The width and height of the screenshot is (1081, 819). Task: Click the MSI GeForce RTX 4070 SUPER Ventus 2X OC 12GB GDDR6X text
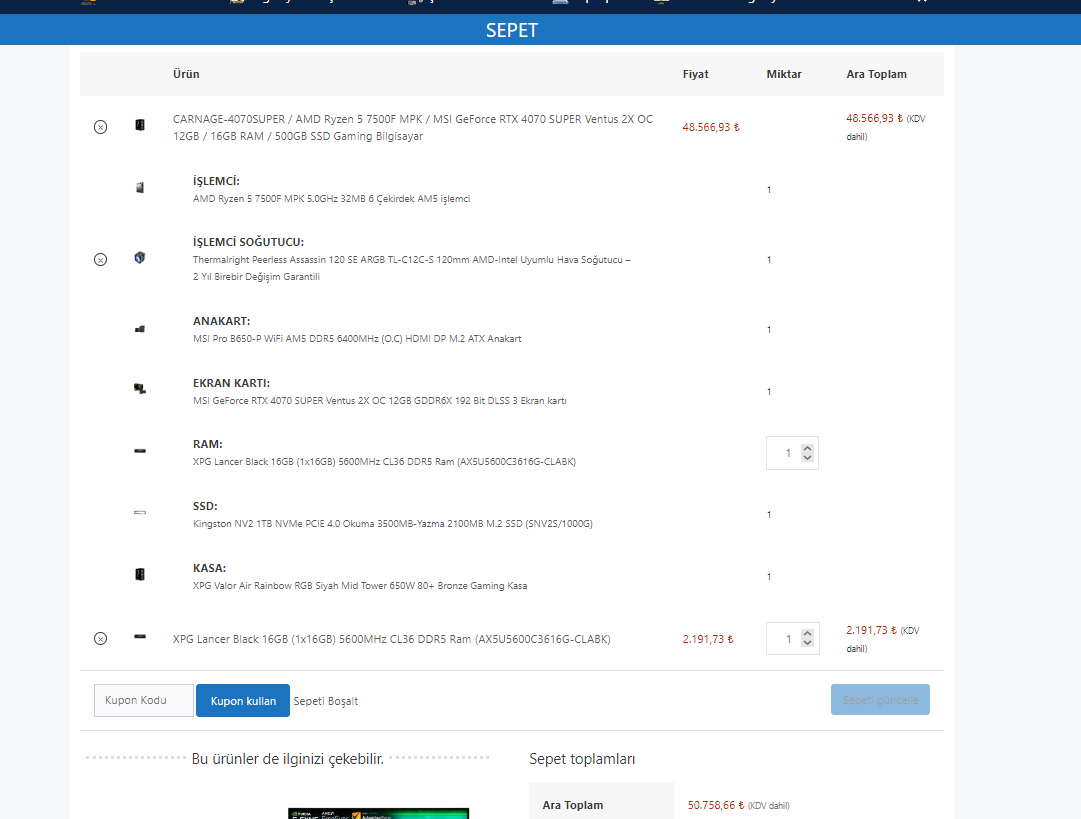pyautogui.click(x=380, y=401)
